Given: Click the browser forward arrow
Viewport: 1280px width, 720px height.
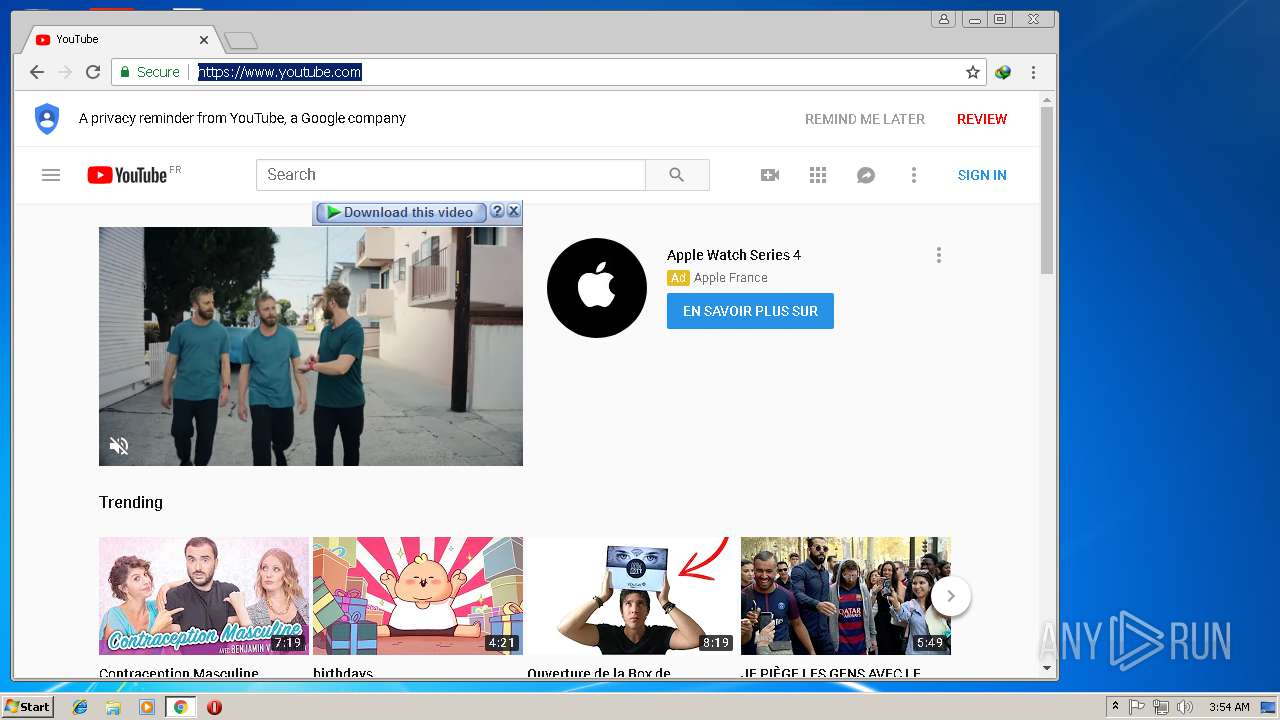Looking at the screenshot, I should pyautogui.click(x=65, y=72).
